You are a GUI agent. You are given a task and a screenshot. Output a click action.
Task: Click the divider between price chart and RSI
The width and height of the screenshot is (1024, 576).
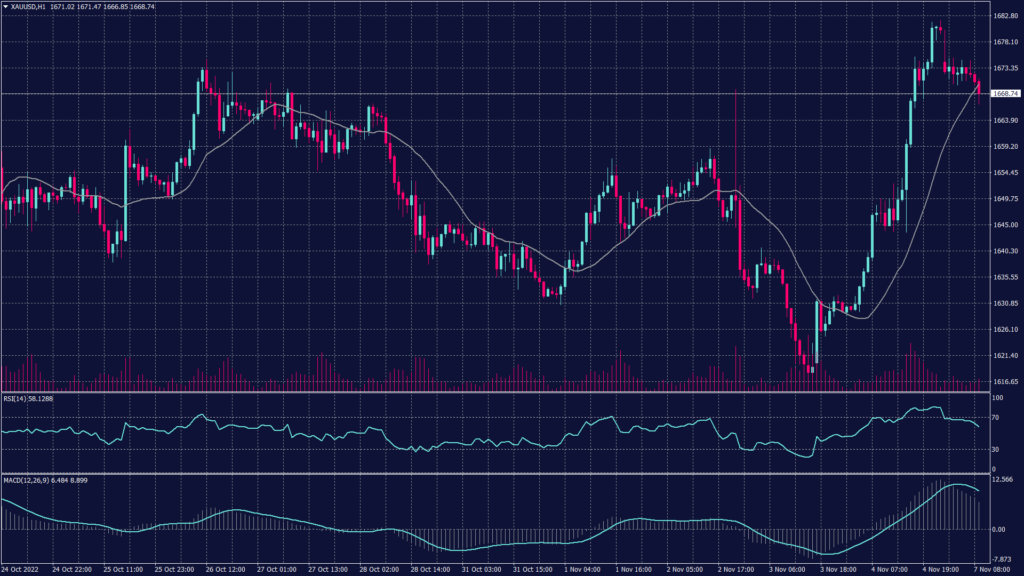pos(490,393)
